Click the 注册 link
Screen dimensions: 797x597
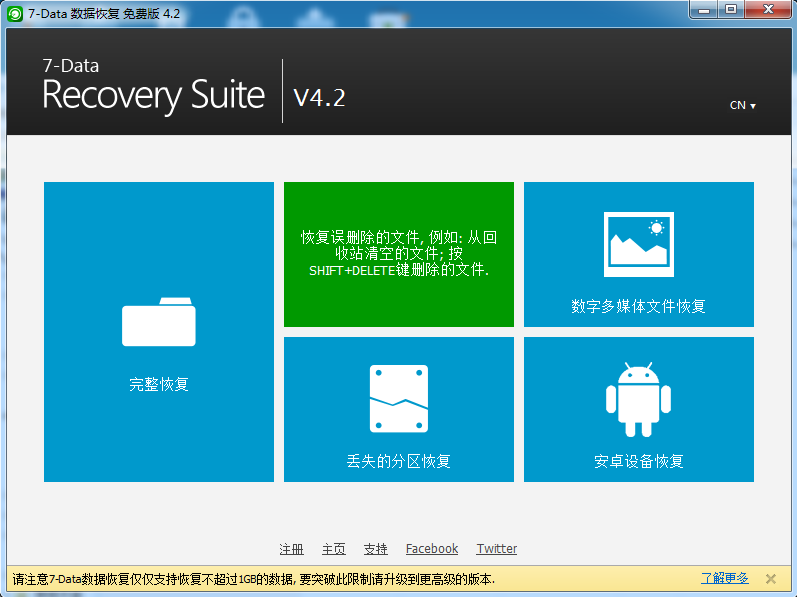pyautogui.click(x=291, y=549)
